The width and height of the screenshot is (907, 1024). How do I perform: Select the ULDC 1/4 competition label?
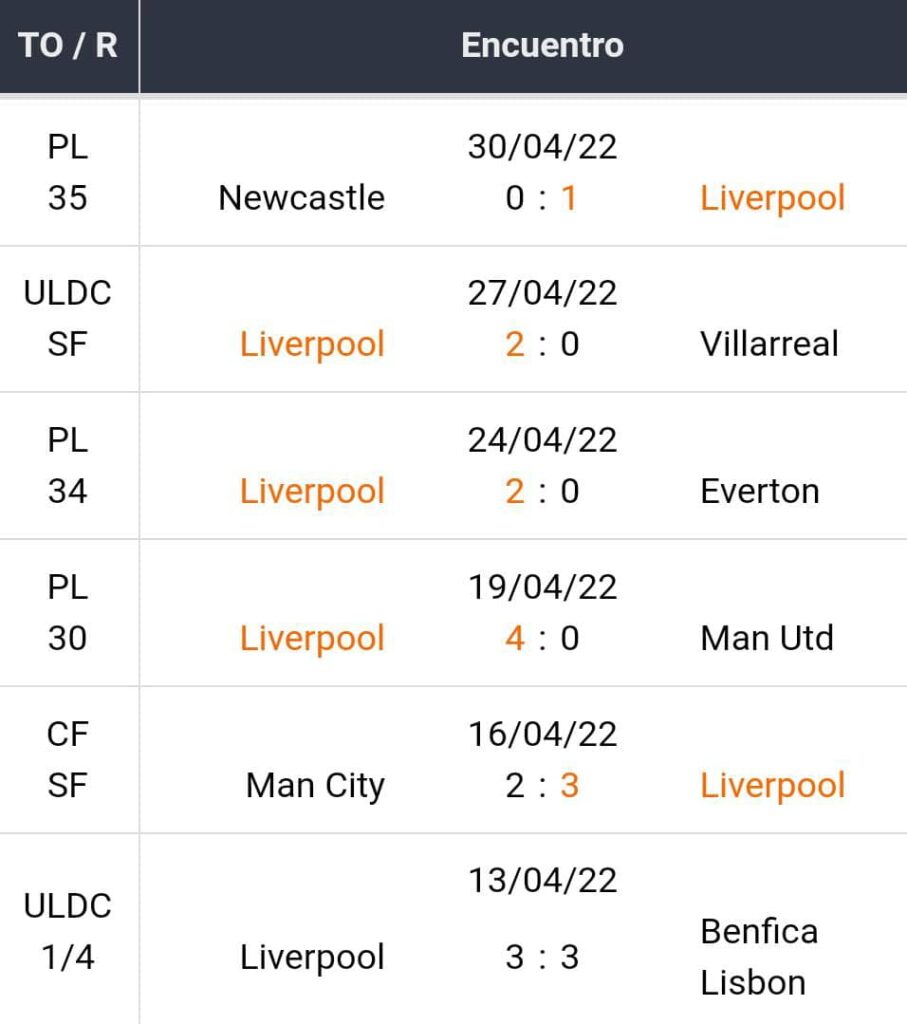(68, 931)
